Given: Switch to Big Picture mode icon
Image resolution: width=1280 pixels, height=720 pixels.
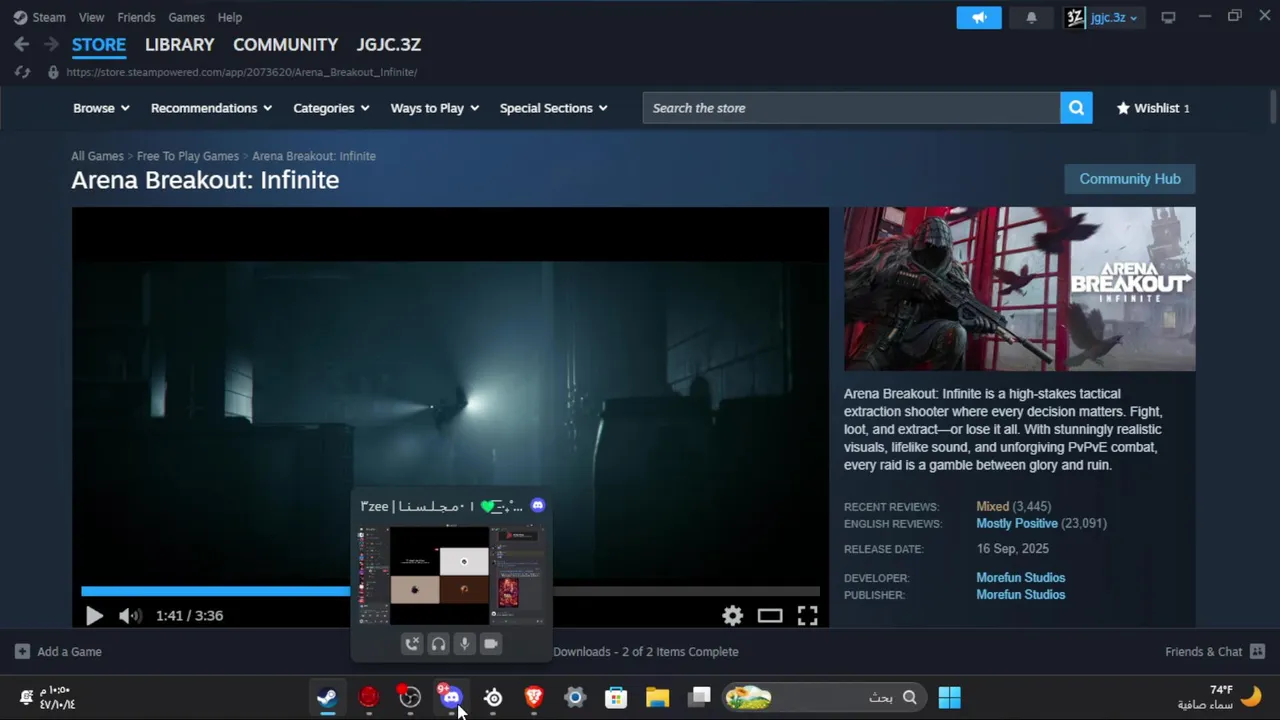Looking at the screenshot, I should coord(1168,17).
